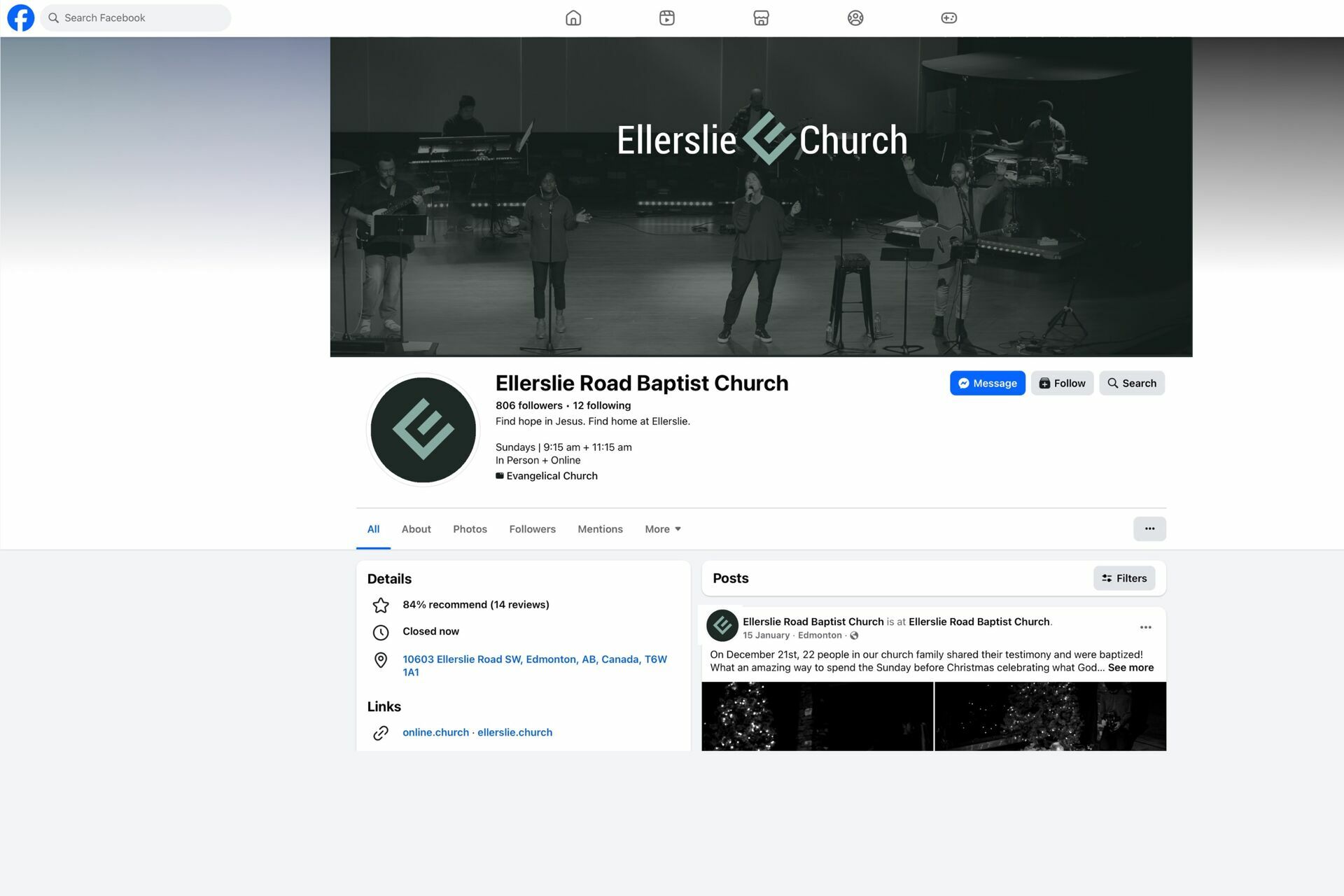Click the chain link icon under Links
1344x896 pixels.
click(x=381, y=733)
